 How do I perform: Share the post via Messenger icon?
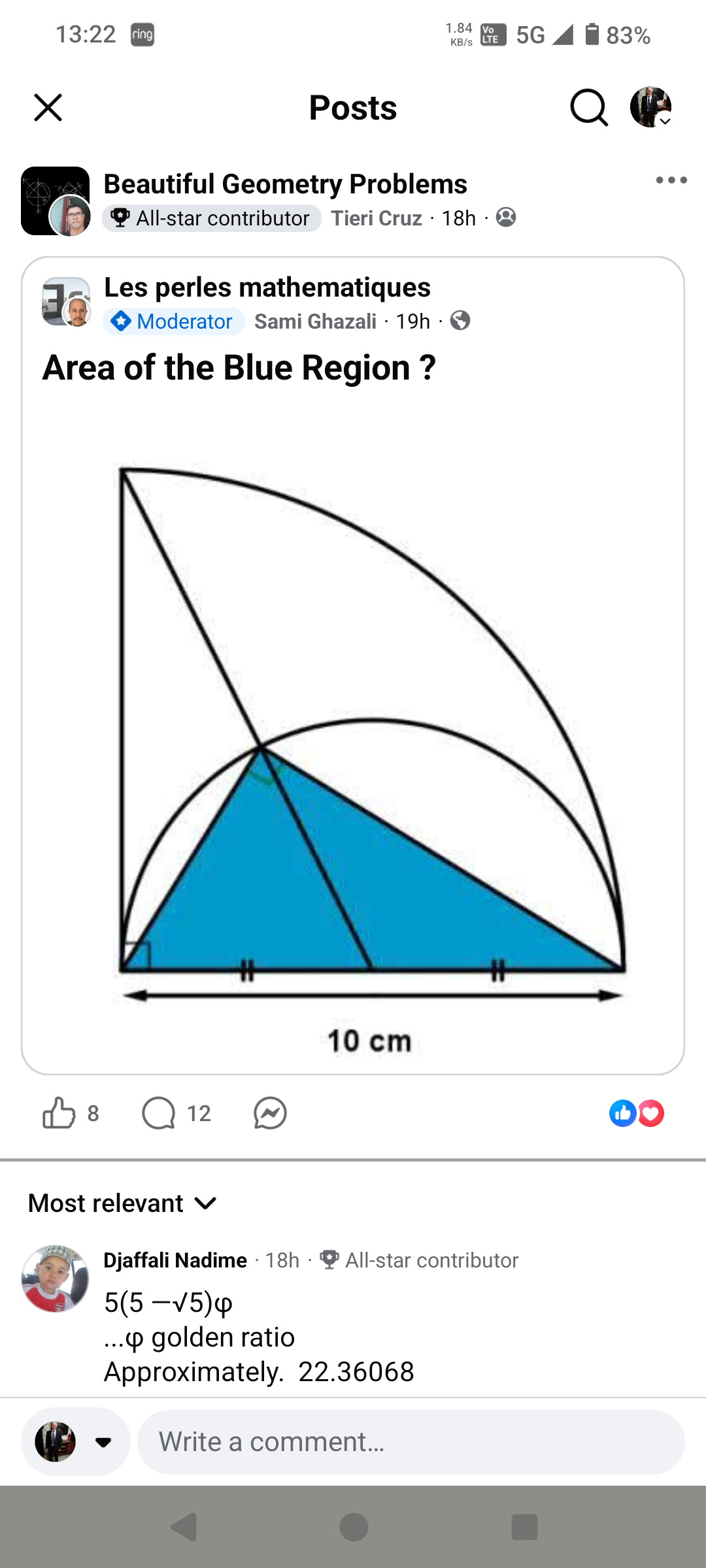point(270,1113)
